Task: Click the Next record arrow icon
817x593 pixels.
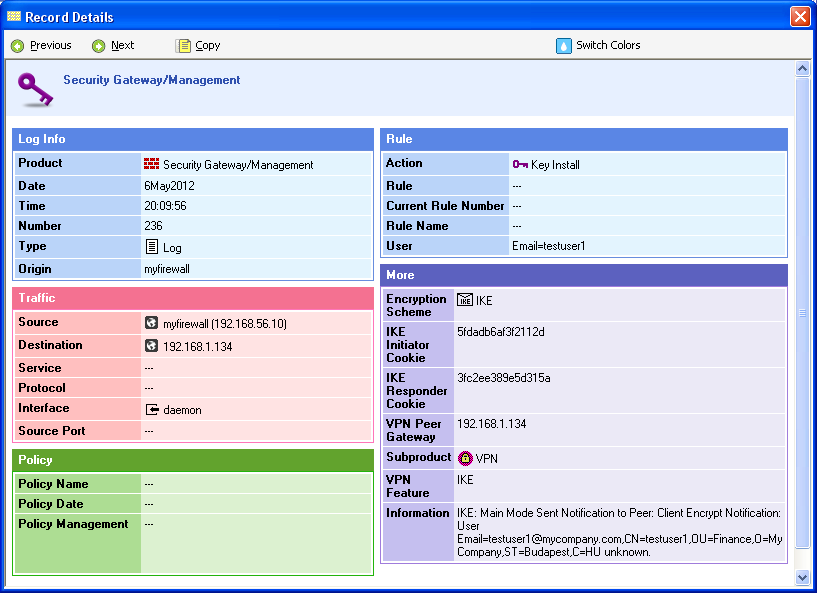Action: [98, 46]
